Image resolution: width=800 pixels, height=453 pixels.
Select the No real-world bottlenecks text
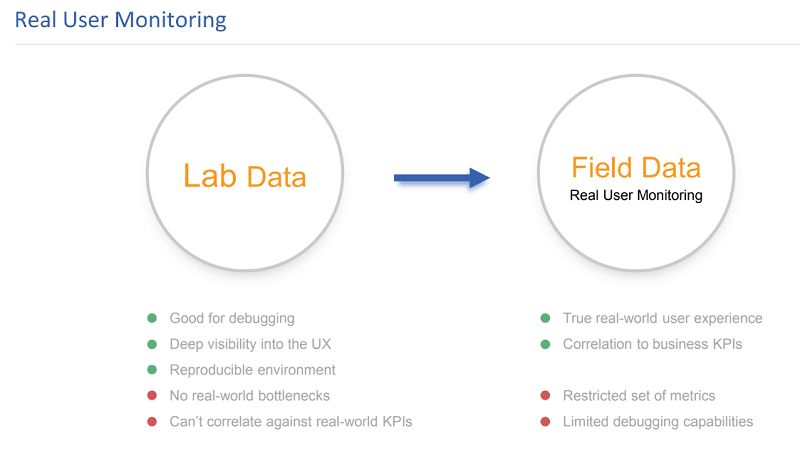pyautogui.click(x=249, y=395)
